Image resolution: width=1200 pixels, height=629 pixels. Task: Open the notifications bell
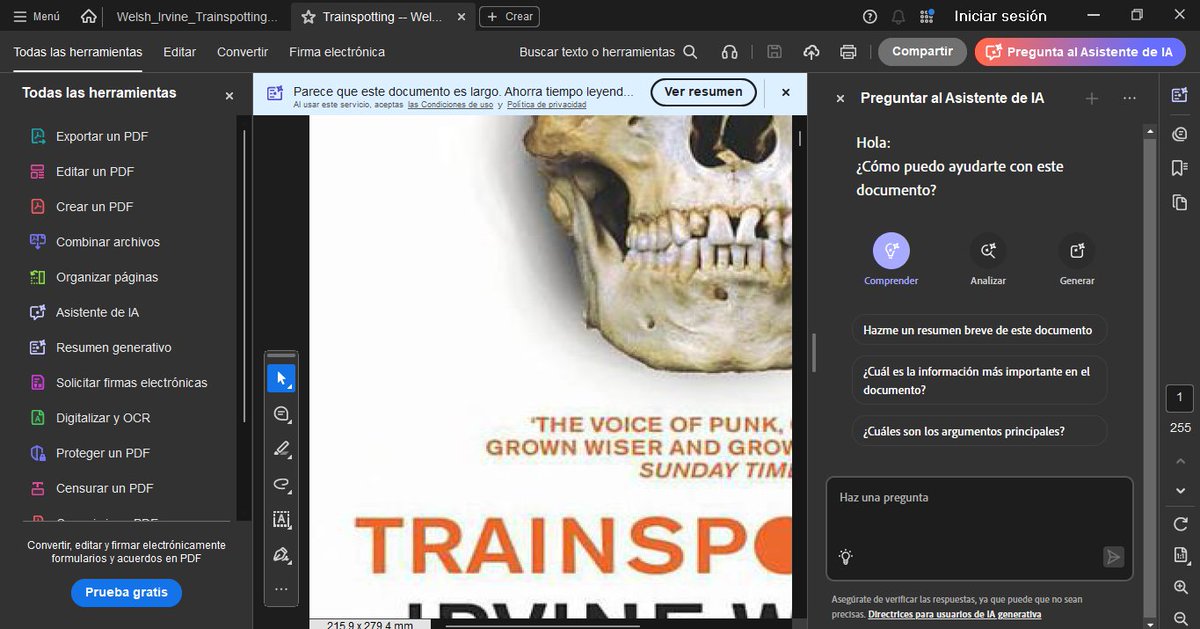coord(898,16)
